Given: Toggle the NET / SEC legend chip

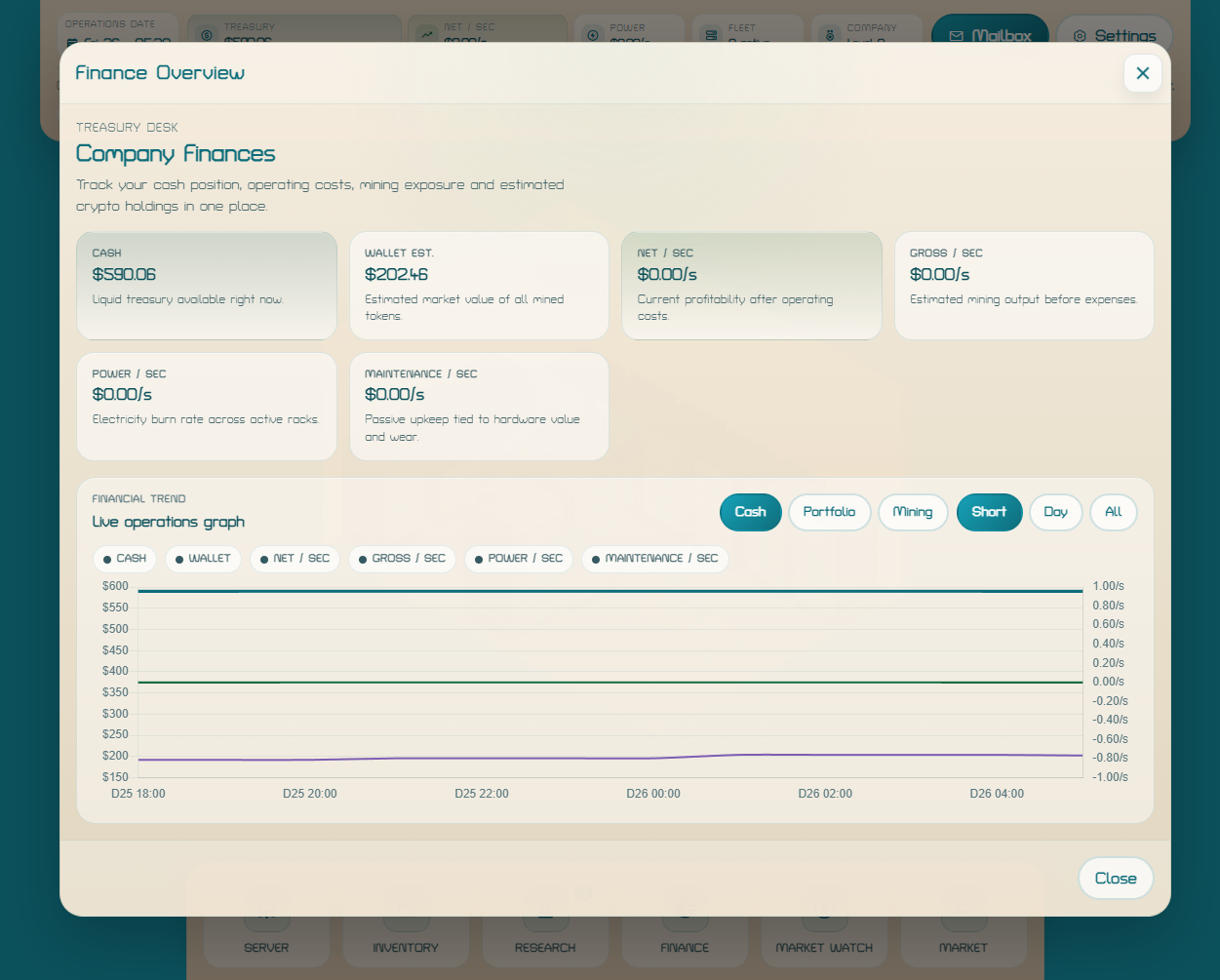Looking at the screenshot, I should pos(295,559).
